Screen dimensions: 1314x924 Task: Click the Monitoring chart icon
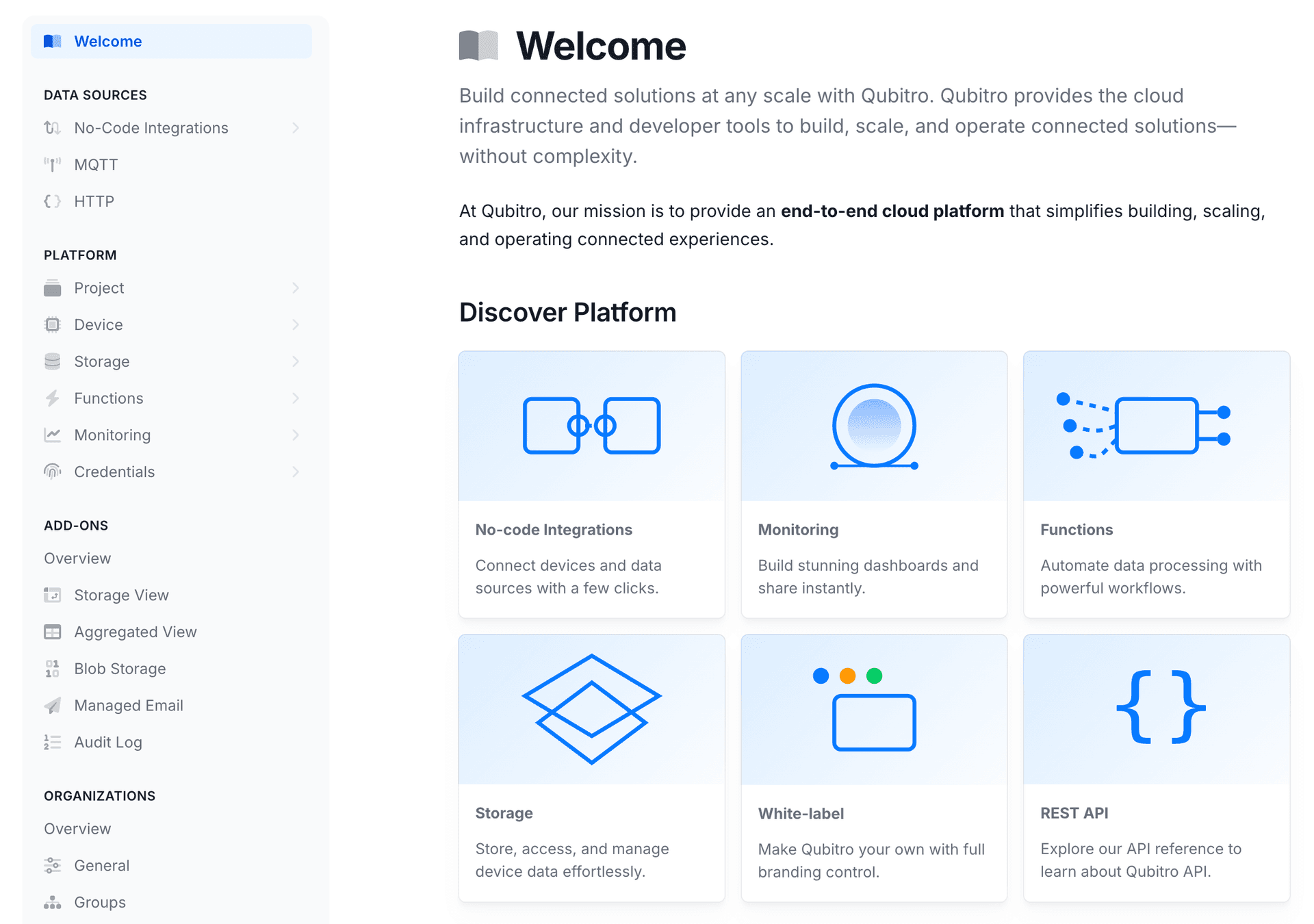pos(53,435)
